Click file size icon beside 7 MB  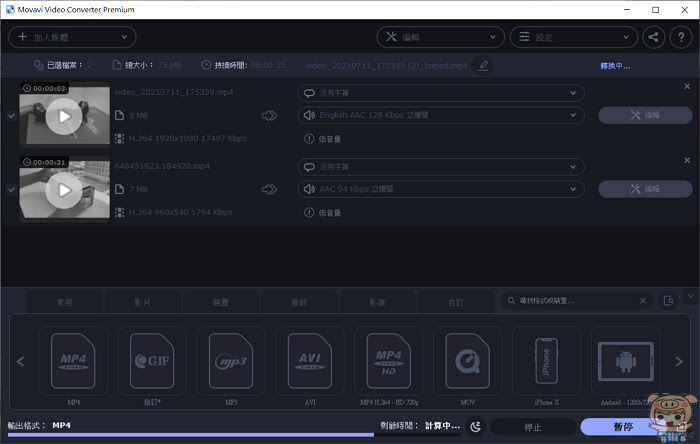[119, 189]
